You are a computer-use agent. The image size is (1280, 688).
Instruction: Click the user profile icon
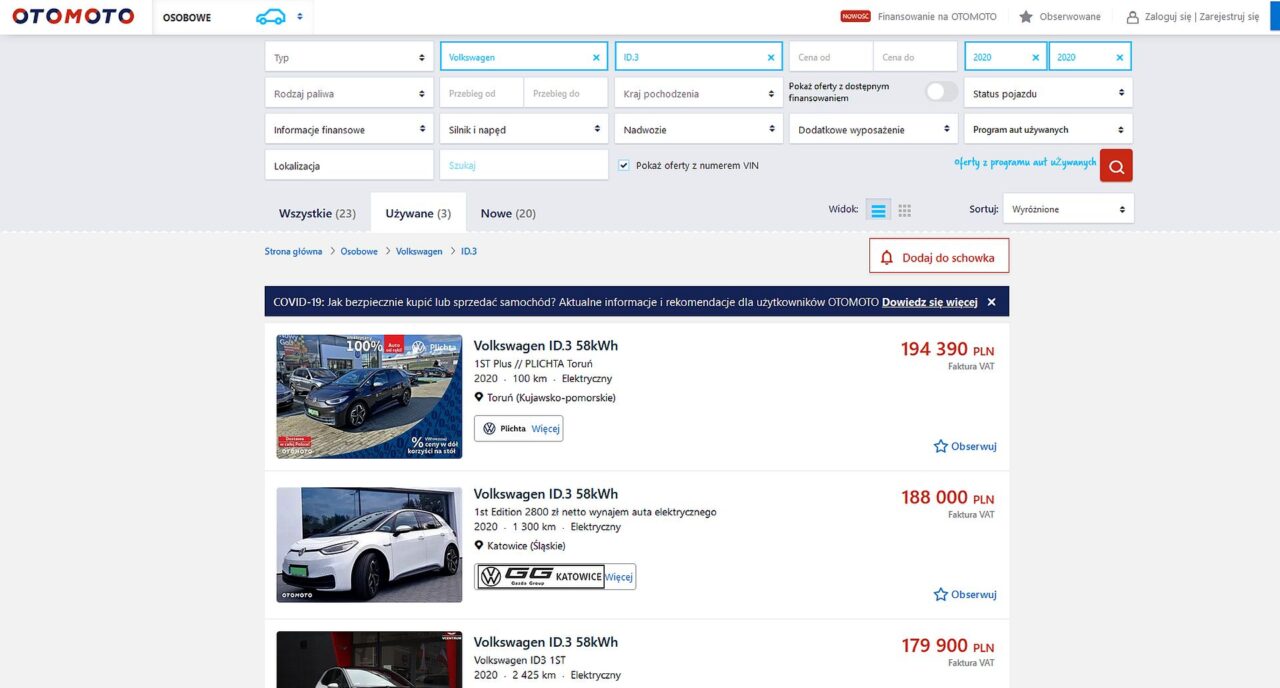(x=1133, y=17)
